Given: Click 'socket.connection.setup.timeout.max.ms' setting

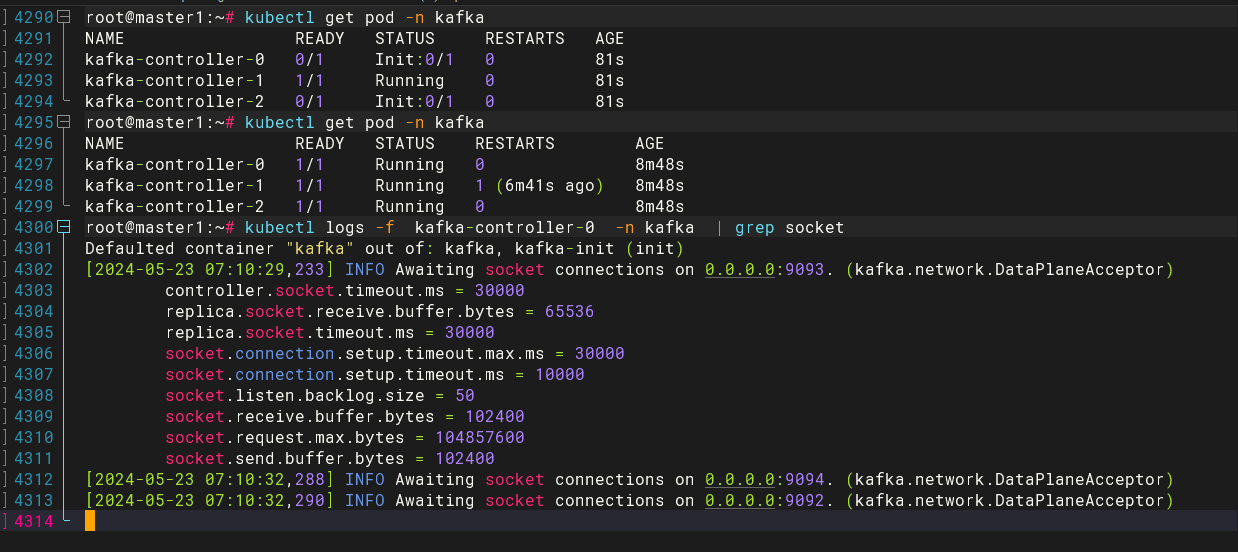Looking at the screenshot, I should pos(355,353).
